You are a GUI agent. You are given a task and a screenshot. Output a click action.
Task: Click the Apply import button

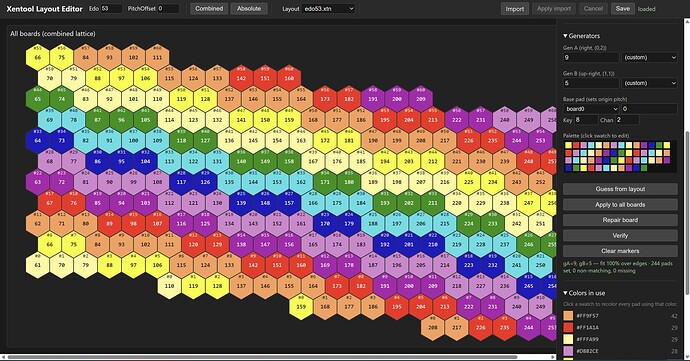coord(554,8)
